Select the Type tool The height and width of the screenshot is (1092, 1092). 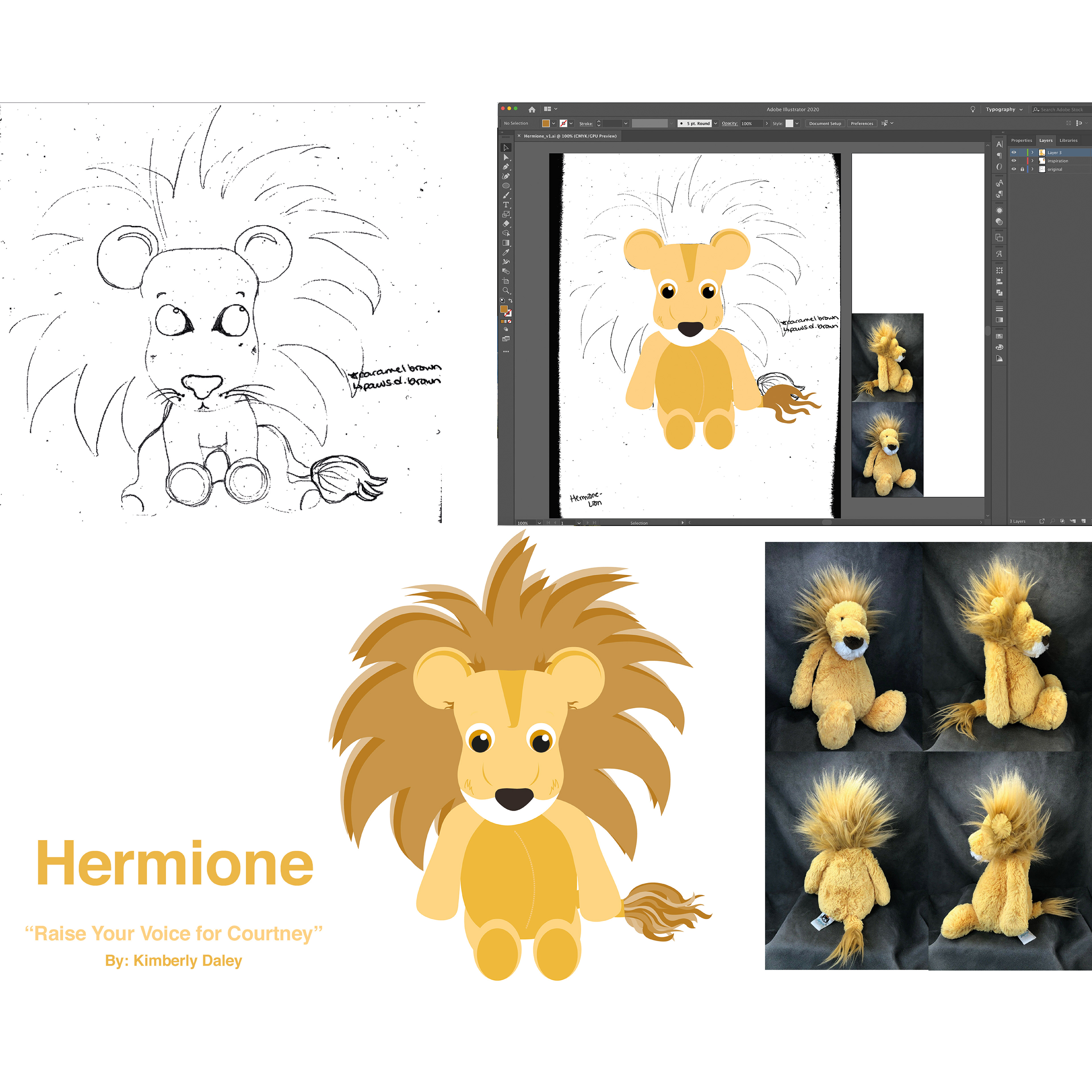pos(506,205)
